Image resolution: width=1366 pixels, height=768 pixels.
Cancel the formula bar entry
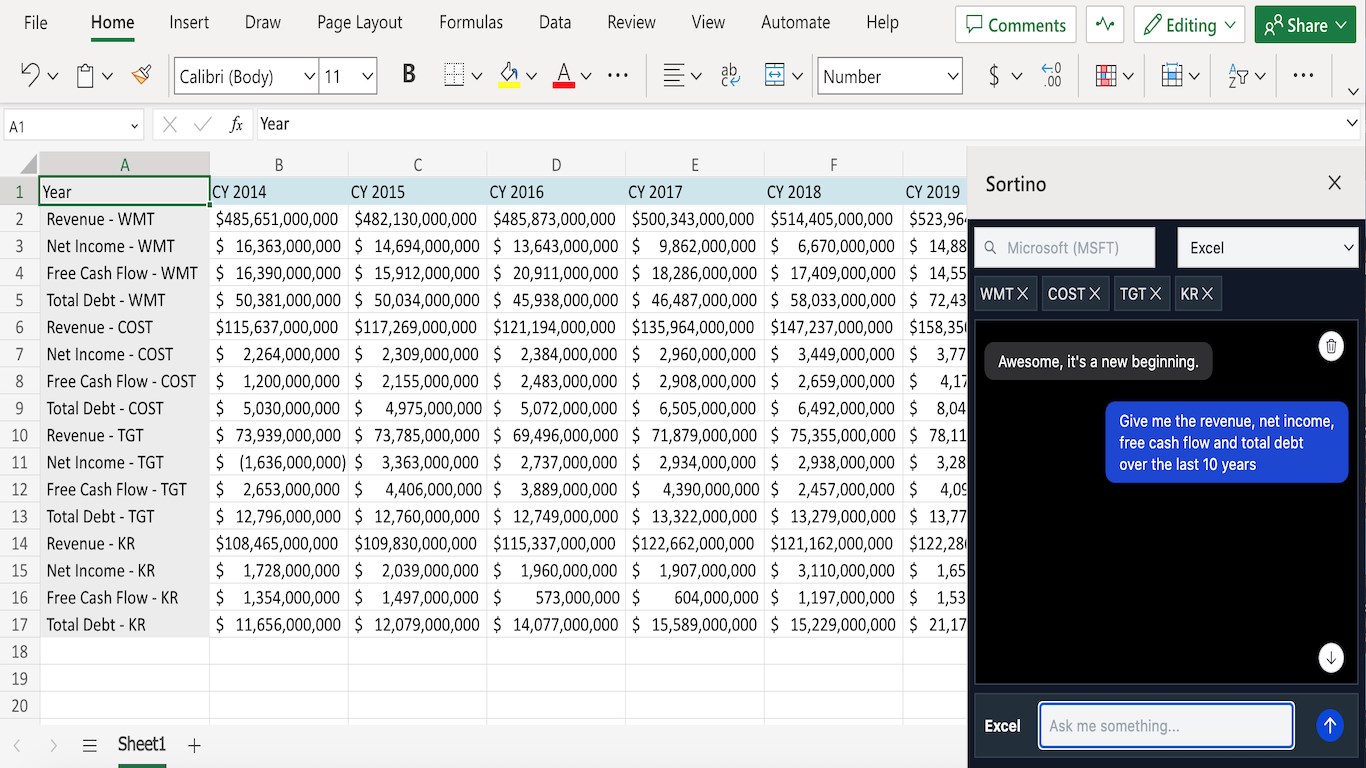(169, 125)
